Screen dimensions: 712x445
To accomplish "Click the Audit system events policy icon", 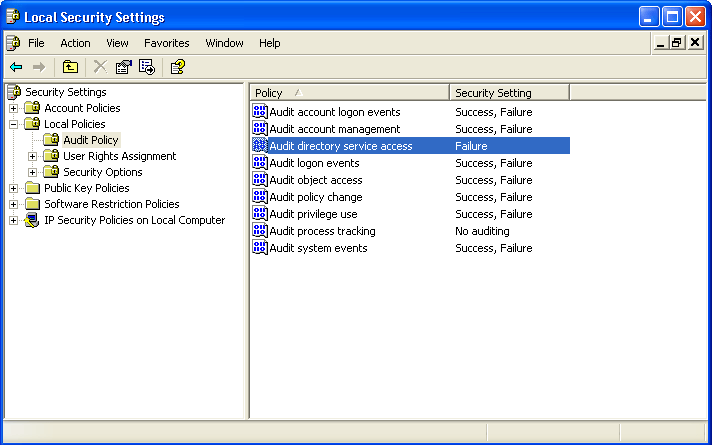I will pos(260,248).
